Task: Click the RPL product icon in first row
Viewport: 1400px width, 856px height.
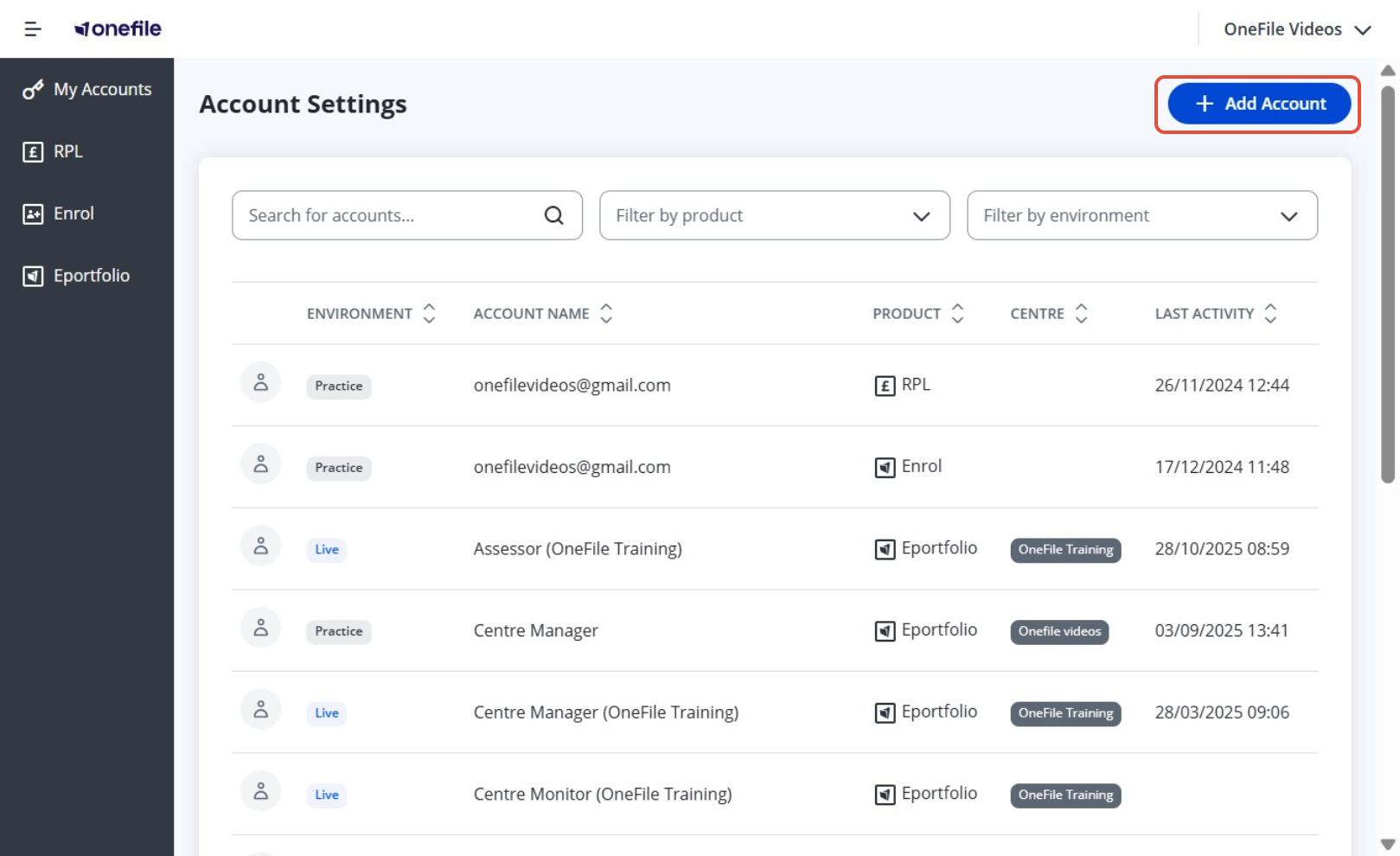Action: (884, 386)
